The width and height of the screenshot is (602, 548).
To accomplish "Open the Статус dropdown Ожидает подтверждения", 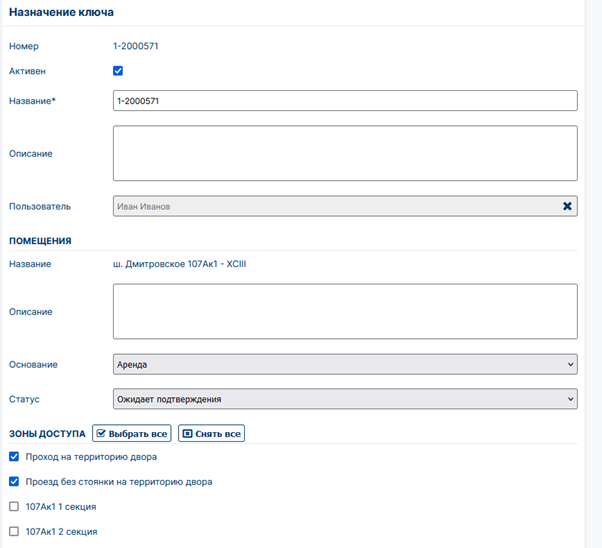I will [345, 399].
